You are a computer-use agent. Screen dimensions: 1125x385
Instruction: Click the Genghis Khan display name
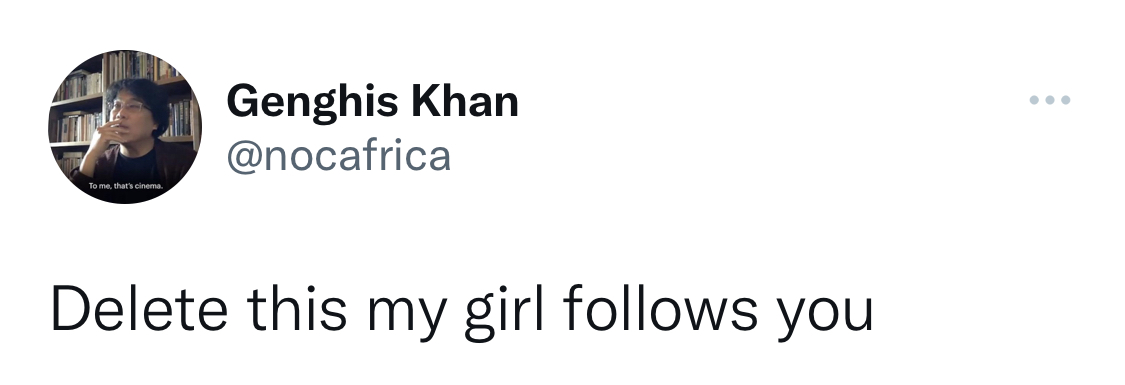pyautogui.click(x=372, y=102)
